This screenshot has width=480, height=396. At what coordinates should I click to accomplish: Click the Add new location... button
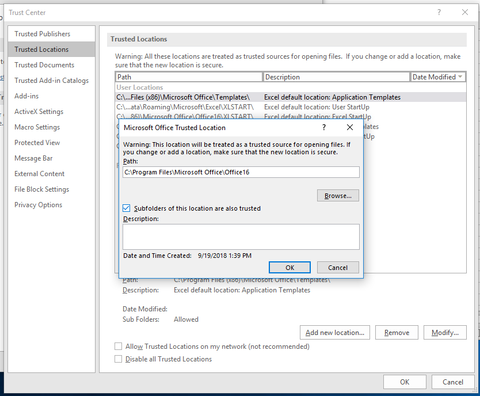pyautogui.click(x=335, y=333)
